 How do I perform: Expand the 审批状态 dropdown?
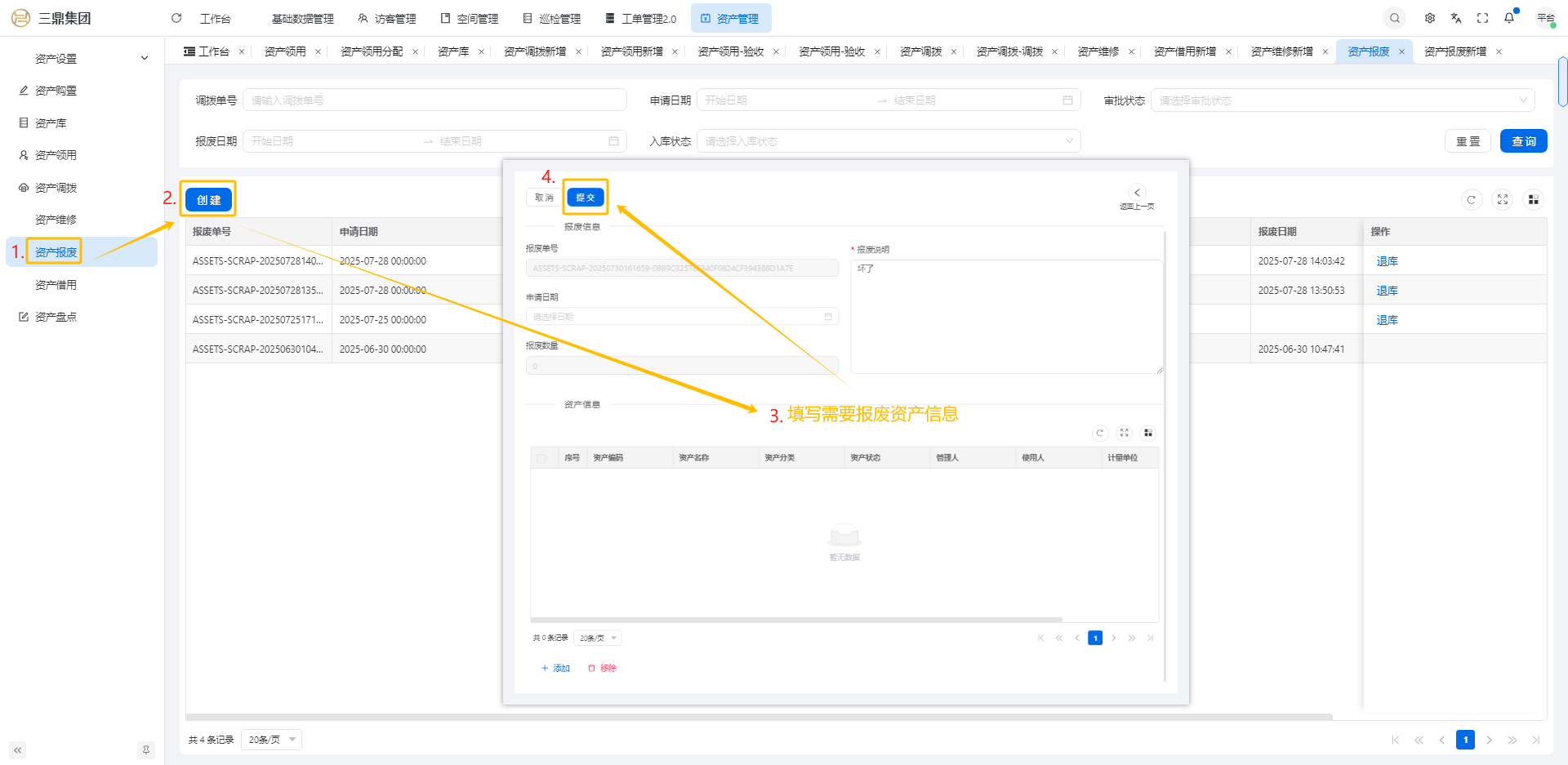[x=1342, y=100]
